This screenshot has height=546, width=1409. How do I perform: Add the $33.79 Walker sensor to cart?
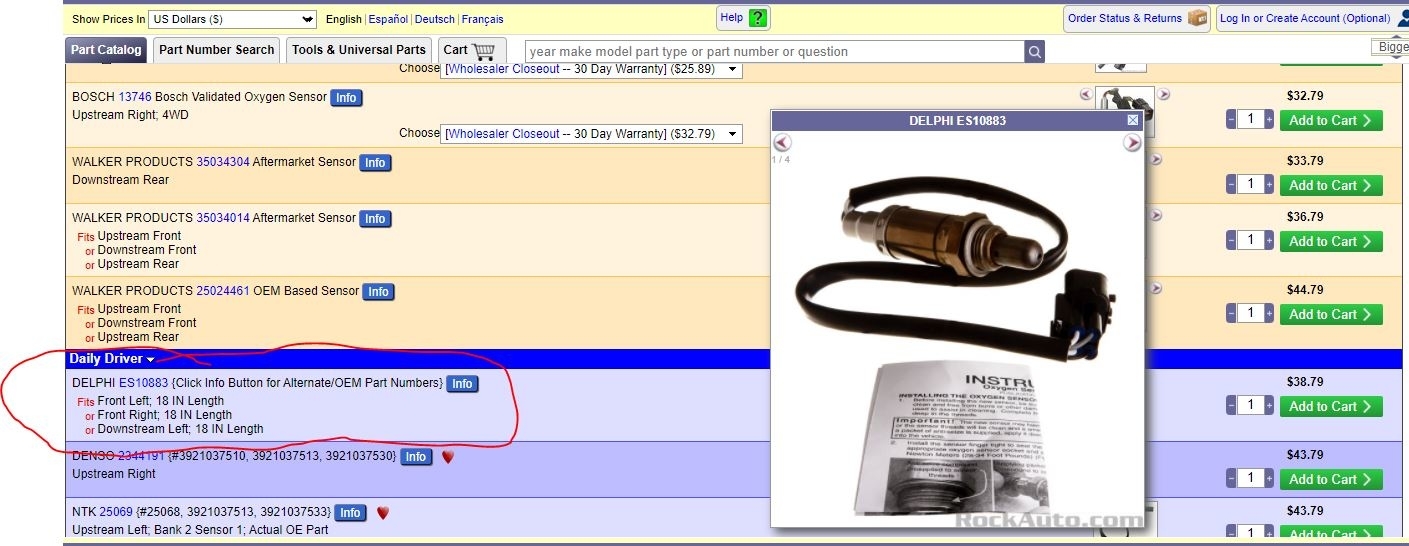click(x=1331, y=185)
